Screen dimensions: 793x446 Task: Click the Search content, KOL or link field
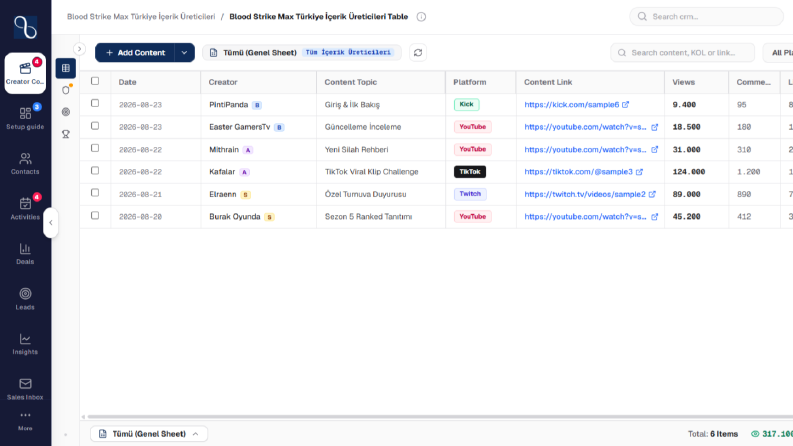pyautogui.click(x=683, y=53)
